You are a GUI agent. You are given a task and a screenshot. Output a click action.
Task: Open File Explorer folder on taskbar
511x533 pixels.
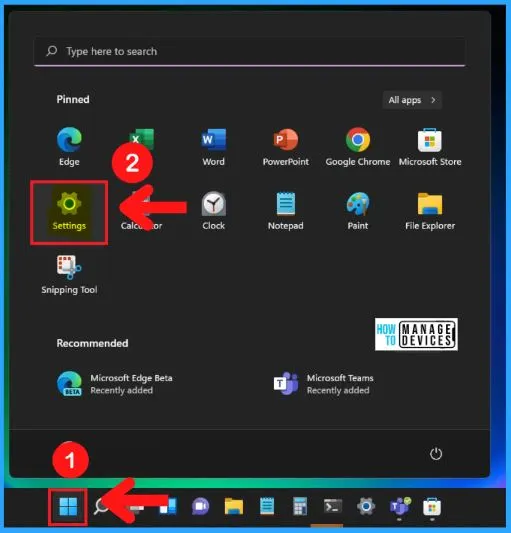coord(234,506)
